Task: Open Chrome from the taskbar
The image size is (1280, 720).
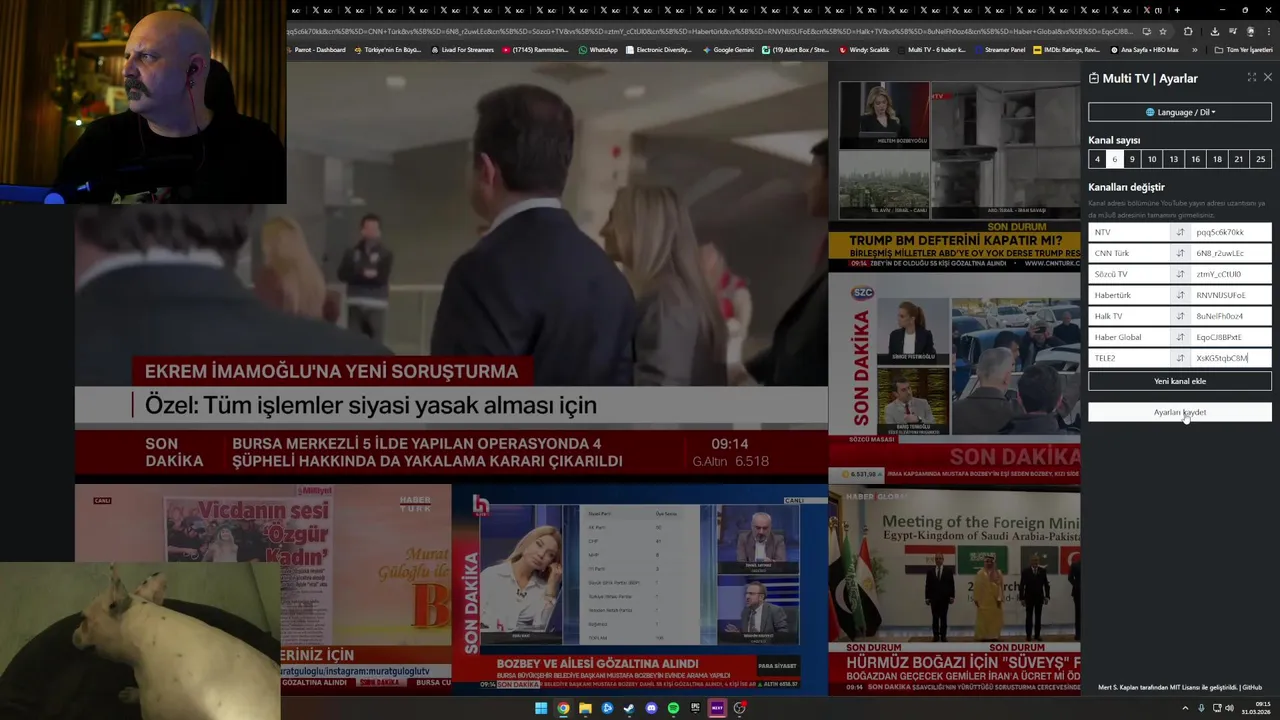Action: [x=563, y=708]
